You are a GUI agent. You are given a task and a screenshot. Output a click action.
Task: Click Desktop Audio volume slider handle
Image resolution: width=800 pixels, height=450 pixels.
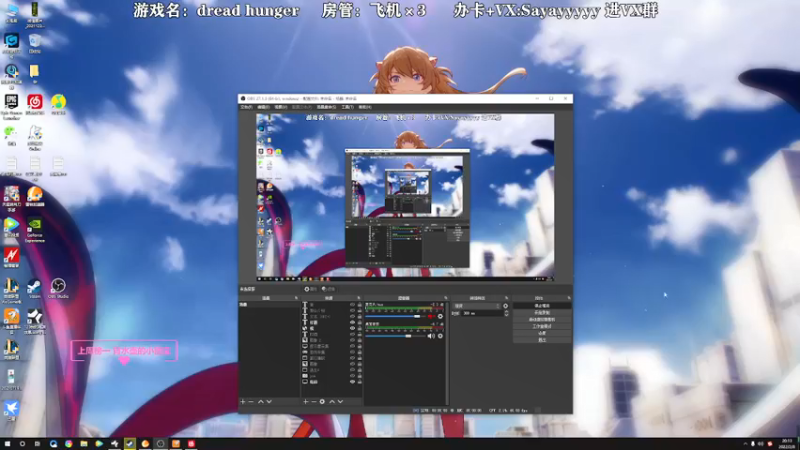[408, 336]
